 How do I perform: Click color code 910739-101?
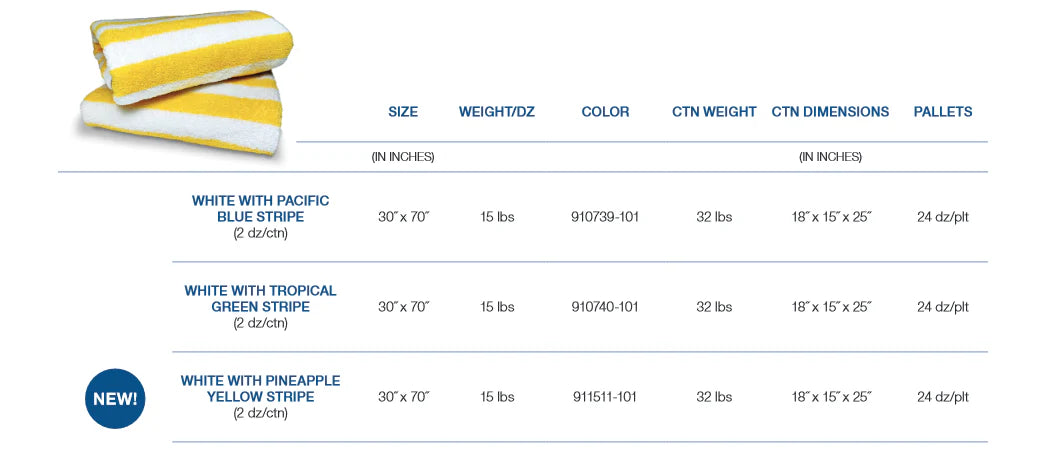click(604, 217)
